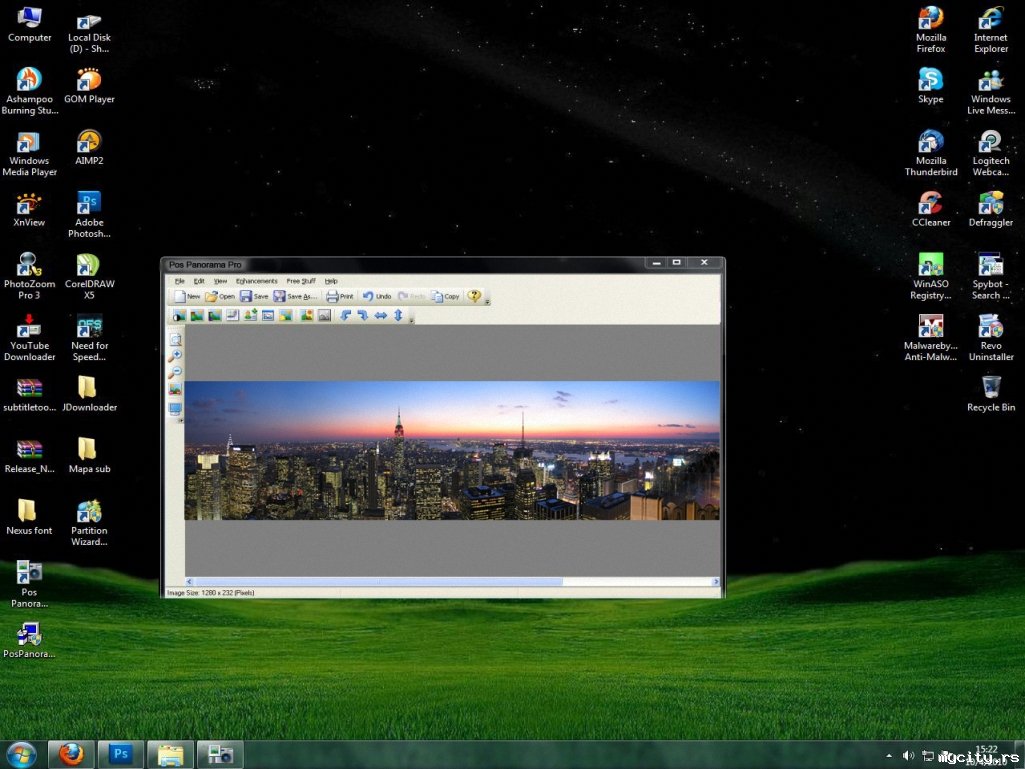
Task: Rotate the image left with curved arrow icon
Action: coord(346,316)
